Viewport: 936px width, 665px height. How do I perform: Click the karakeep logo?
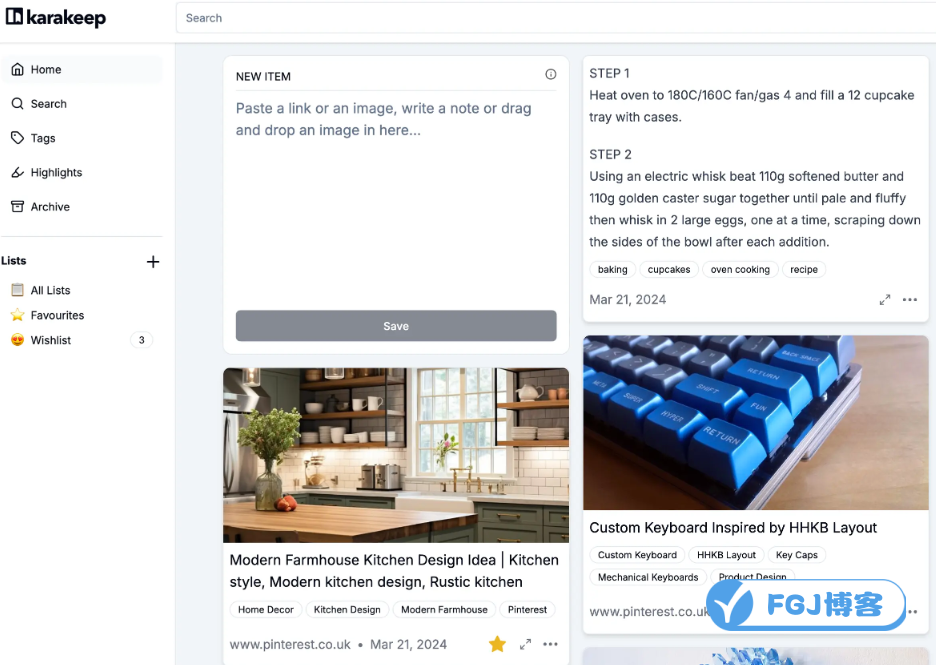pos(56,18)
